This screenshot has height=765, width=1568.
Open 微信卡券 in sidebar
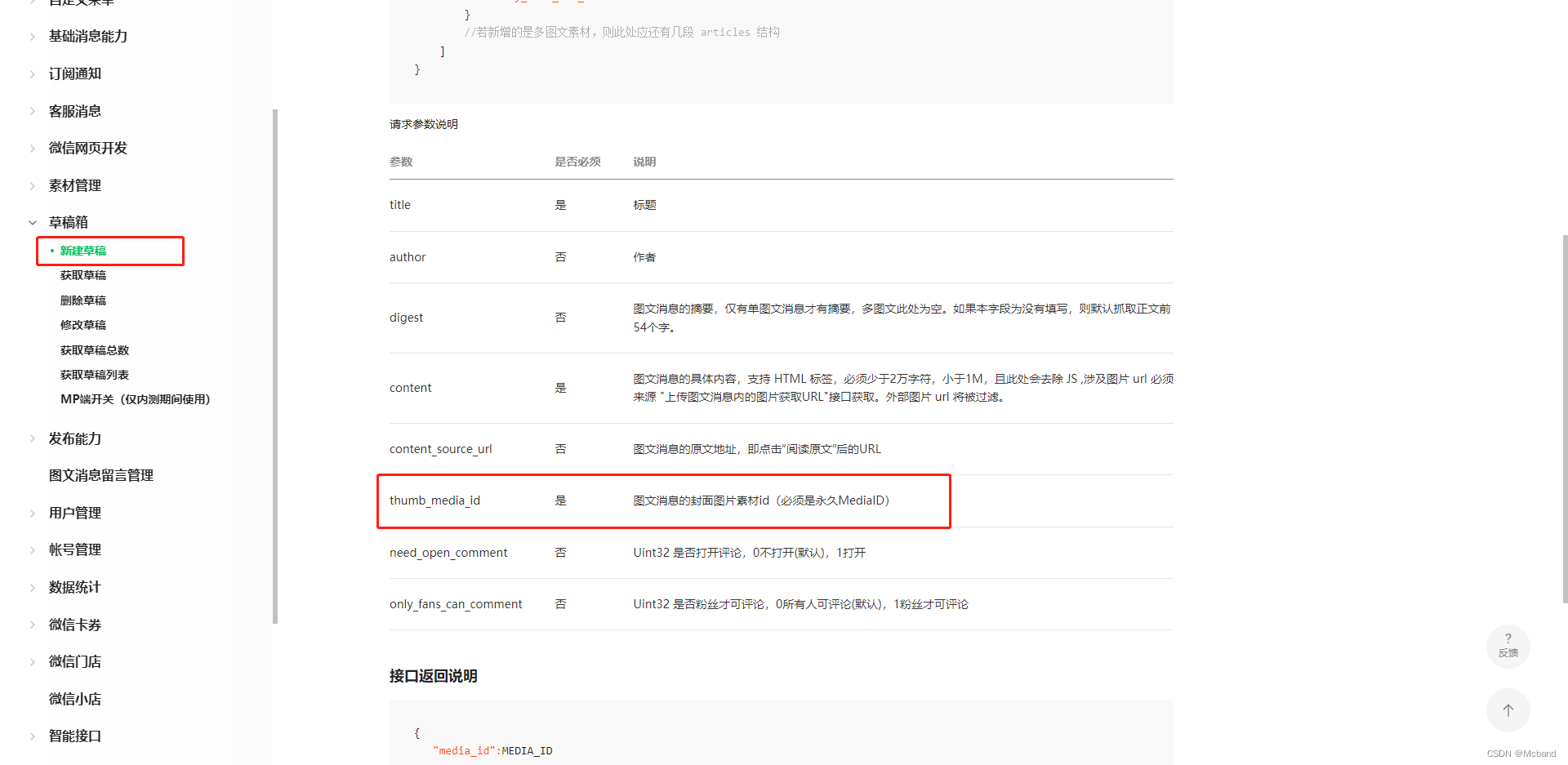pos(75,625)
